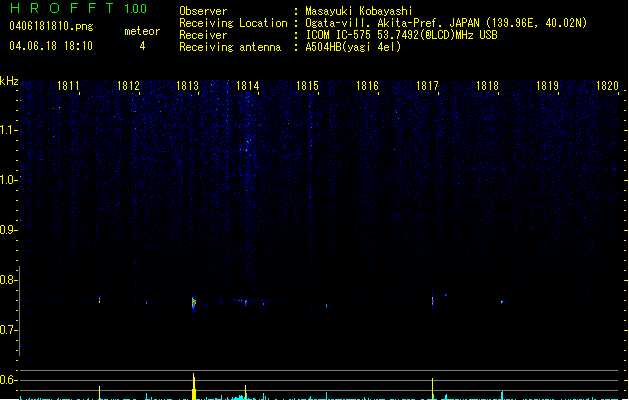Screen dimensions: 629x400
Task: Click the meteor echo between 1811 and 1812
Action: coord(99,300)
